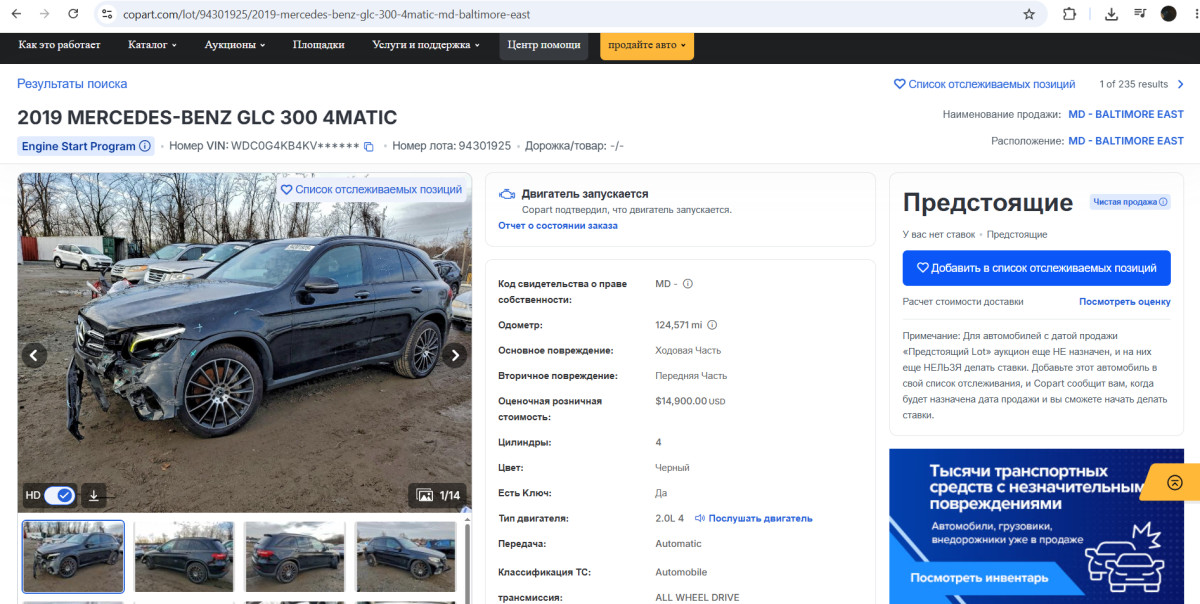Click Ходовая Часть primary damage value
1200x604 pixels.
[x=688, y=351]
